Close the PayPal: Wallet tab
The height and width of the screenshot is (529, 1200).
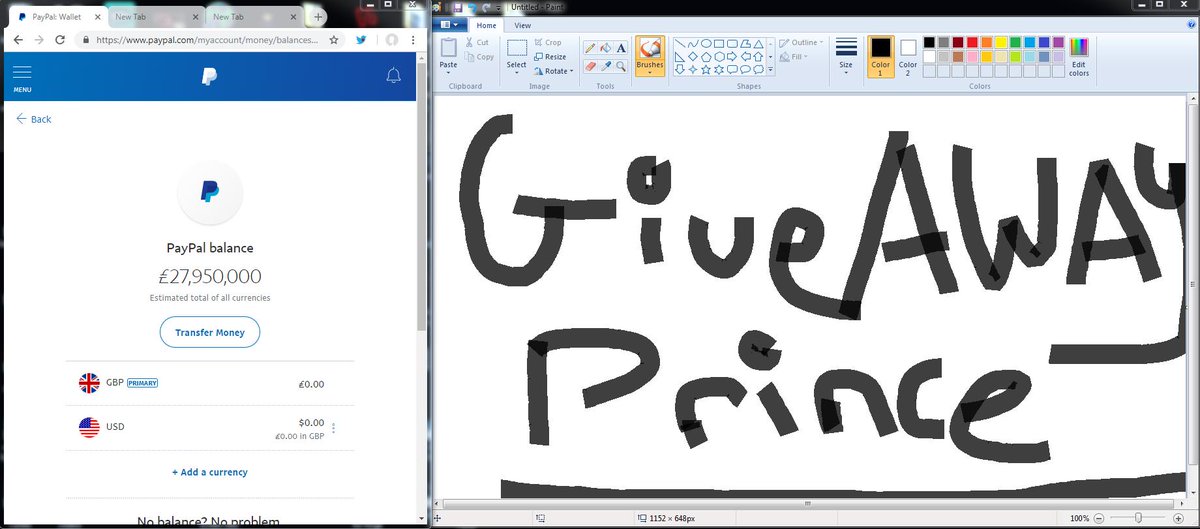click(x=97, y=17)
